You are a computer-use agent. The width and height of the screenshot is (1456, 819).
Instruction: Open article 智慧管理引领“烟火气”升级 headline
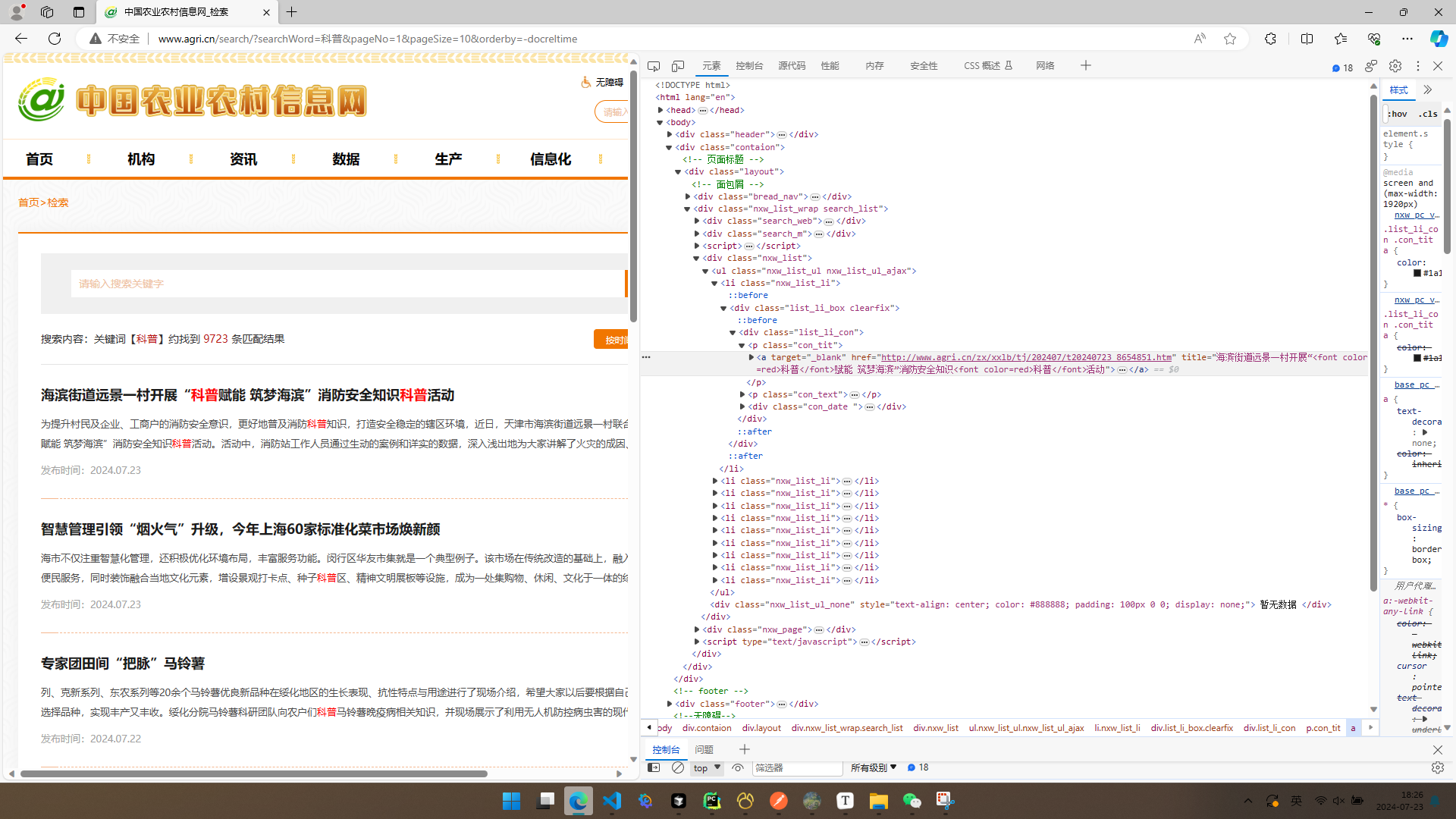pyautogui.click(x=240, y=529)
